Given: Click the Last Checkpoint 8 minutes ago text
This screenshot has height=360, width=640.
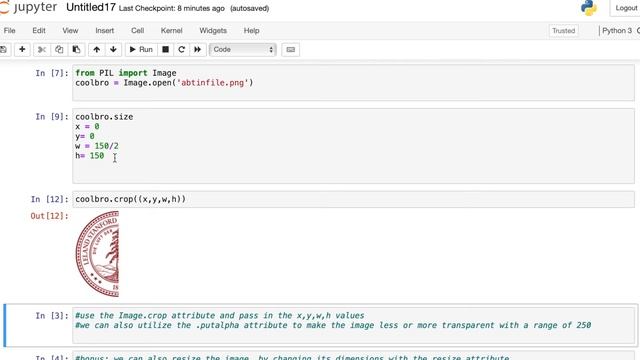Looking at the screenshot, I should (x=172, y=8).
